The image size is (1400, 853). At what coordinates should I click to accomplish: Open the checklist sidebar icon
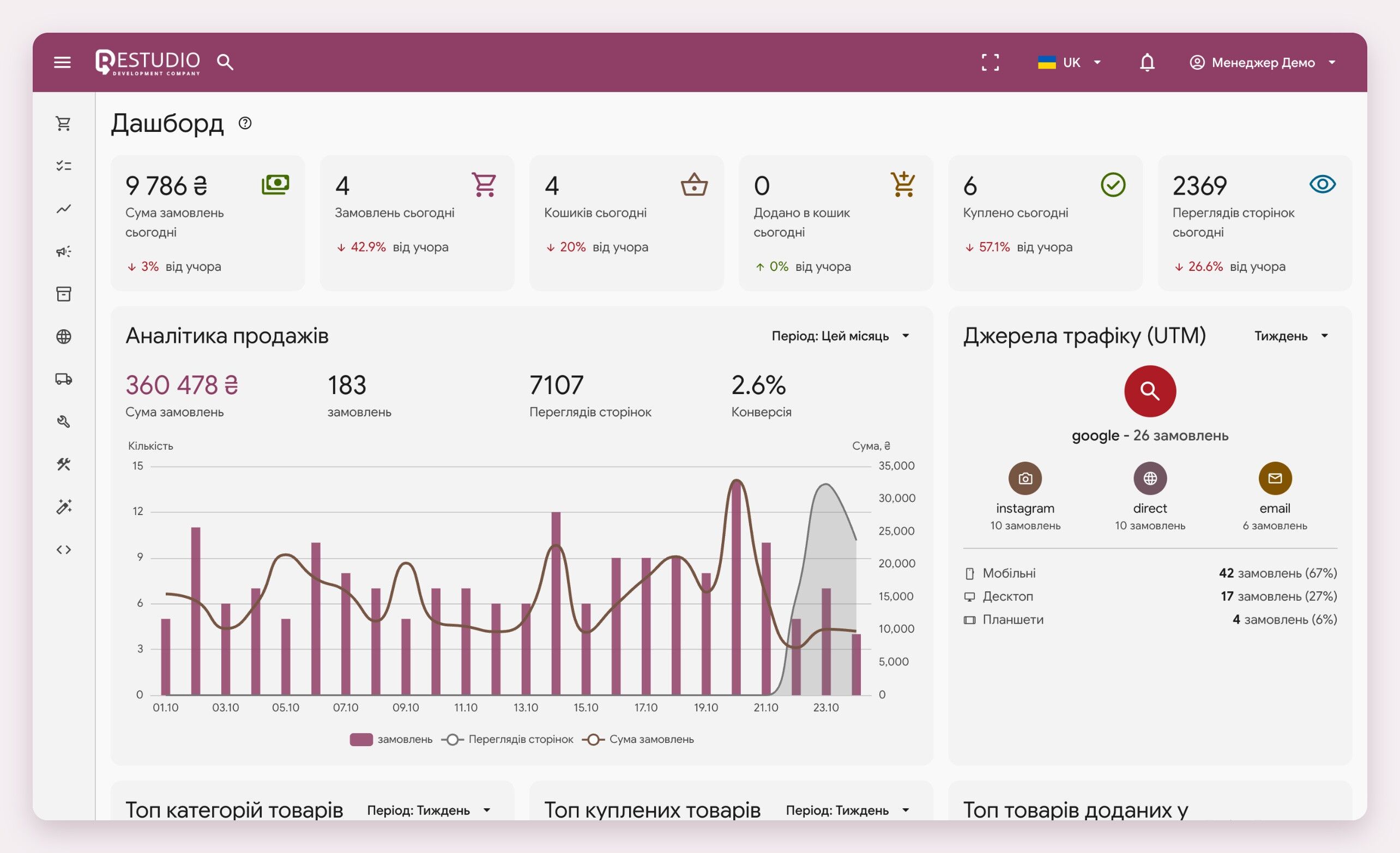(x=64, y=166)
